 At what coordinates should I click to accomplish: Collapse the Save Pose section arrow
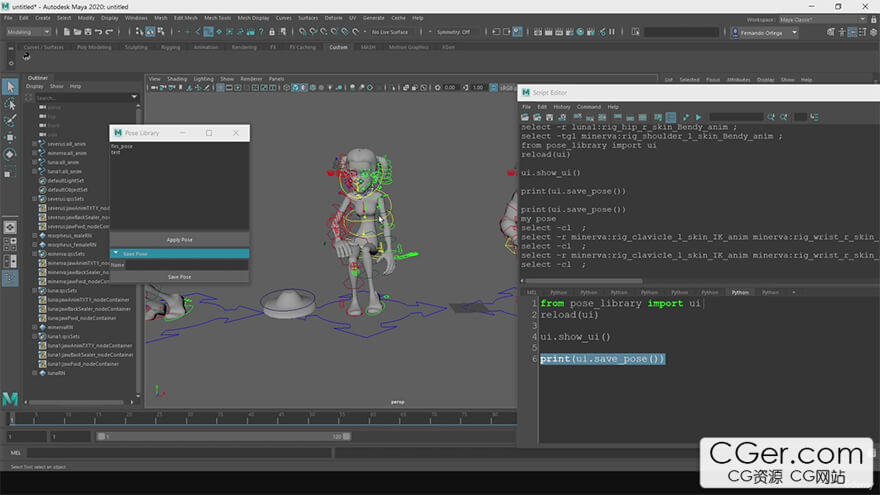pos(116,253)
